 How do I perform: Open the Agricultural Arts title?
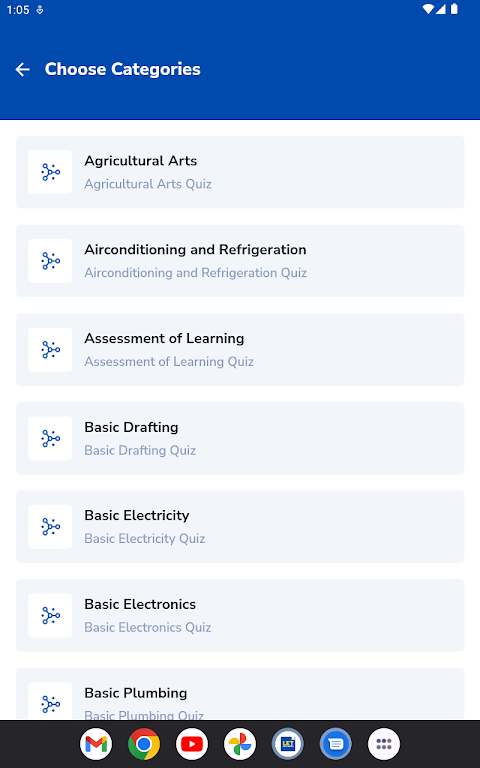click(x=141, y=161)
